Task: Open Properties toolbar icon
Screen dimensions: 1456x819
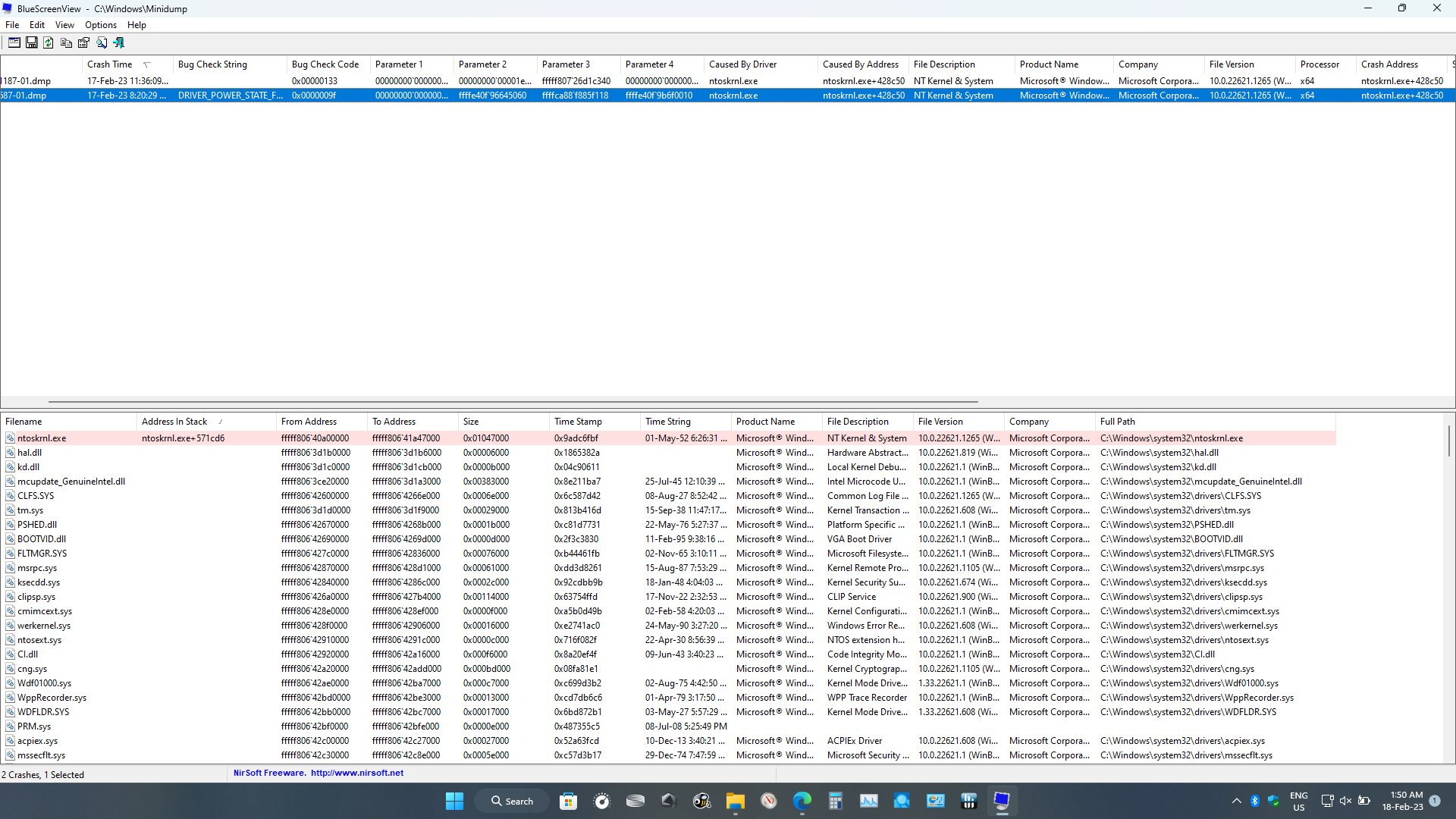Action: click(83, 43)
